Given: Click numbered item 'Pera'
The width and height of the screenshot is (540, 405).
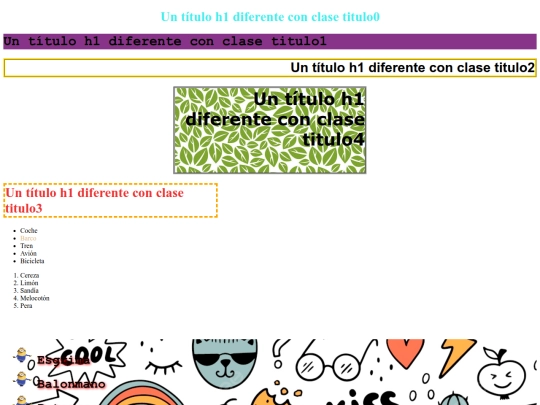Looking at the screenshot, I should click(26, 305).
